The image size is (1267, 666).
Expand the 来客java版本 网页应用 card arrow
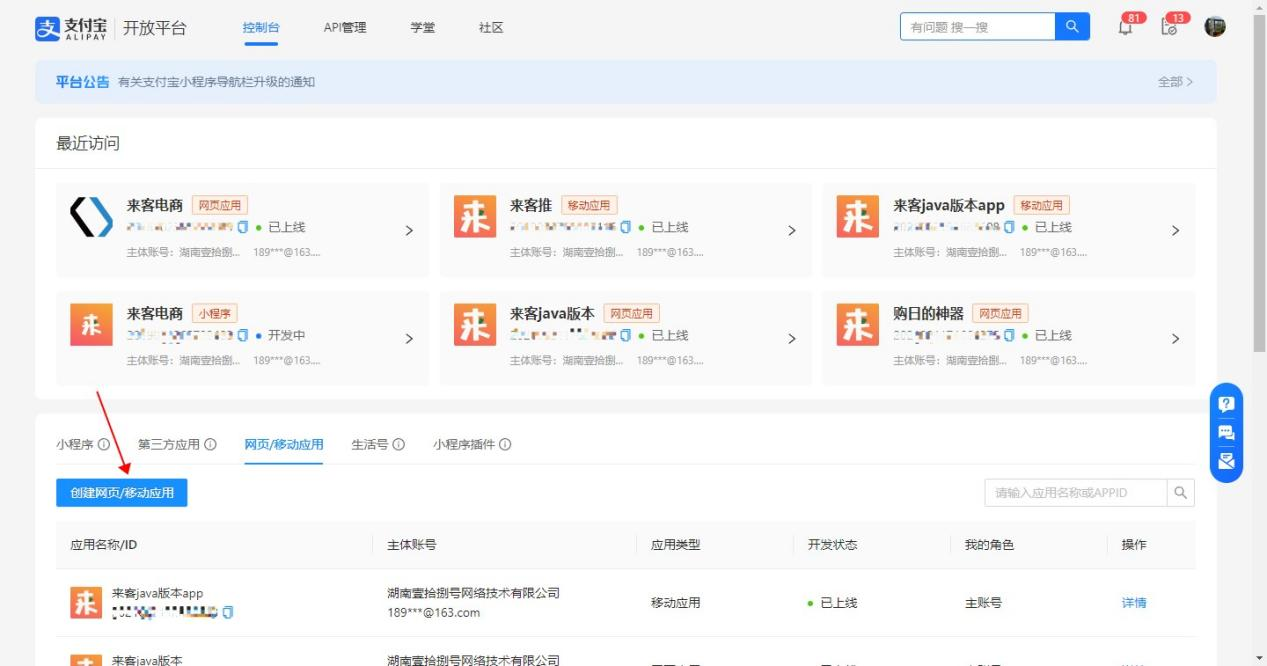point(792,338)
